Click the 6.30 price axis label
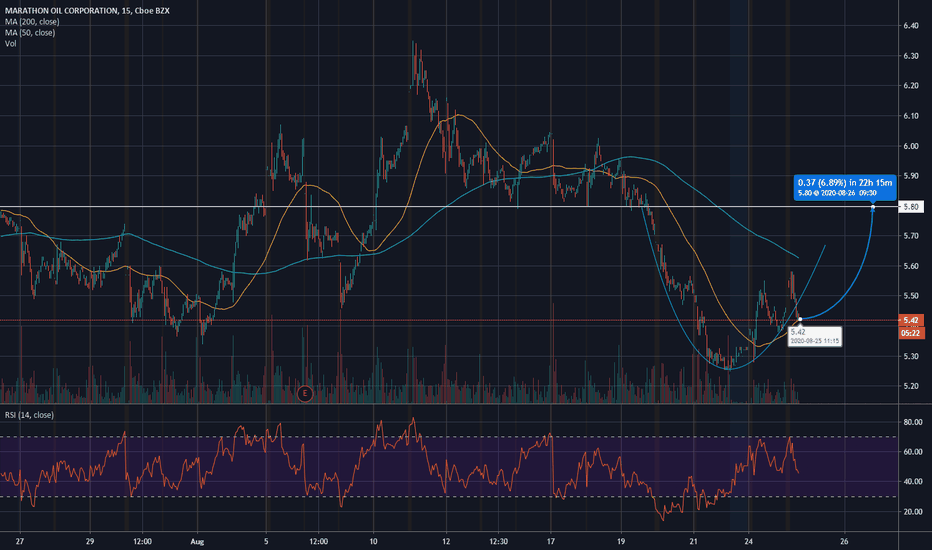Viewport: 932px width, 550px height. 911,56
